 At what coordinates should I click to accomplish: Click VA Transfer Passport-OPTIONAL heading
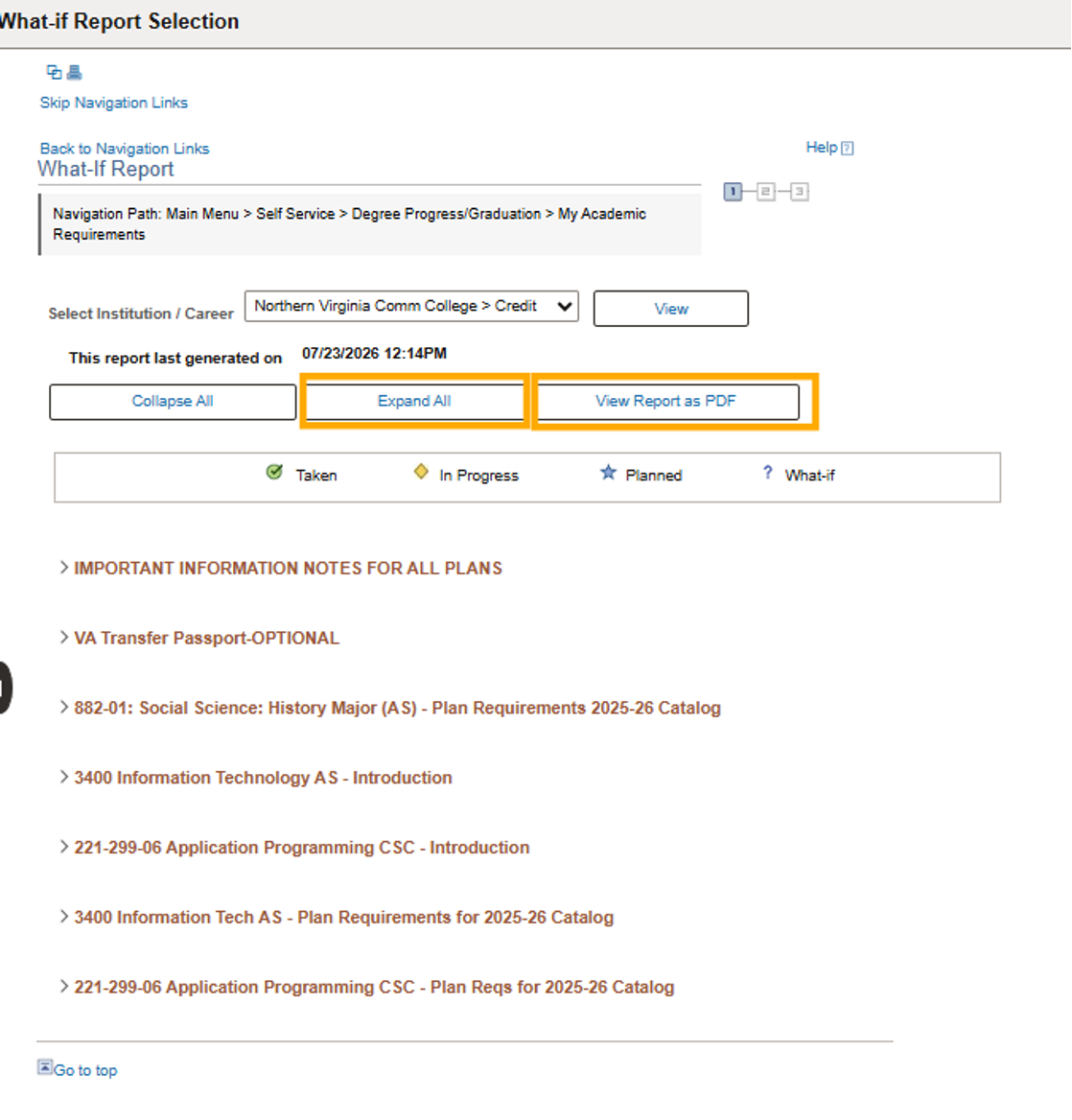pos(206,639)
